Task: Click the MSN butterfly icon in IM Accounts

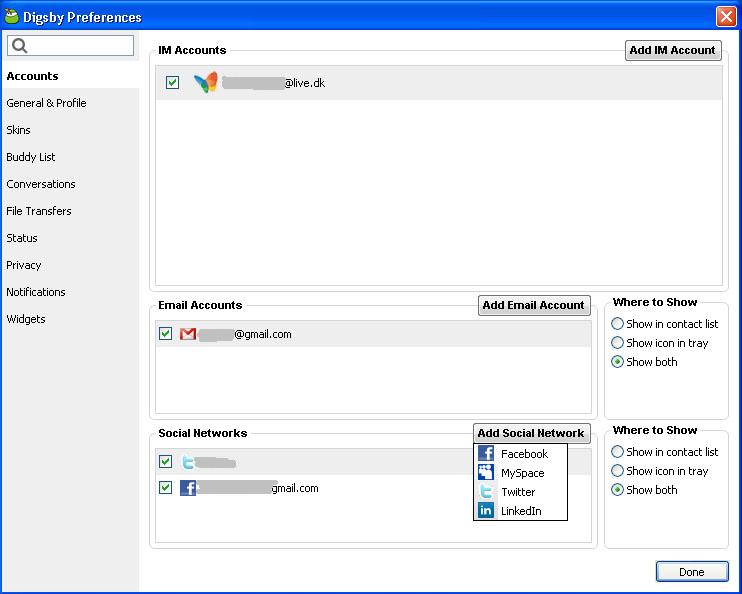Action: tap(206, 83)
